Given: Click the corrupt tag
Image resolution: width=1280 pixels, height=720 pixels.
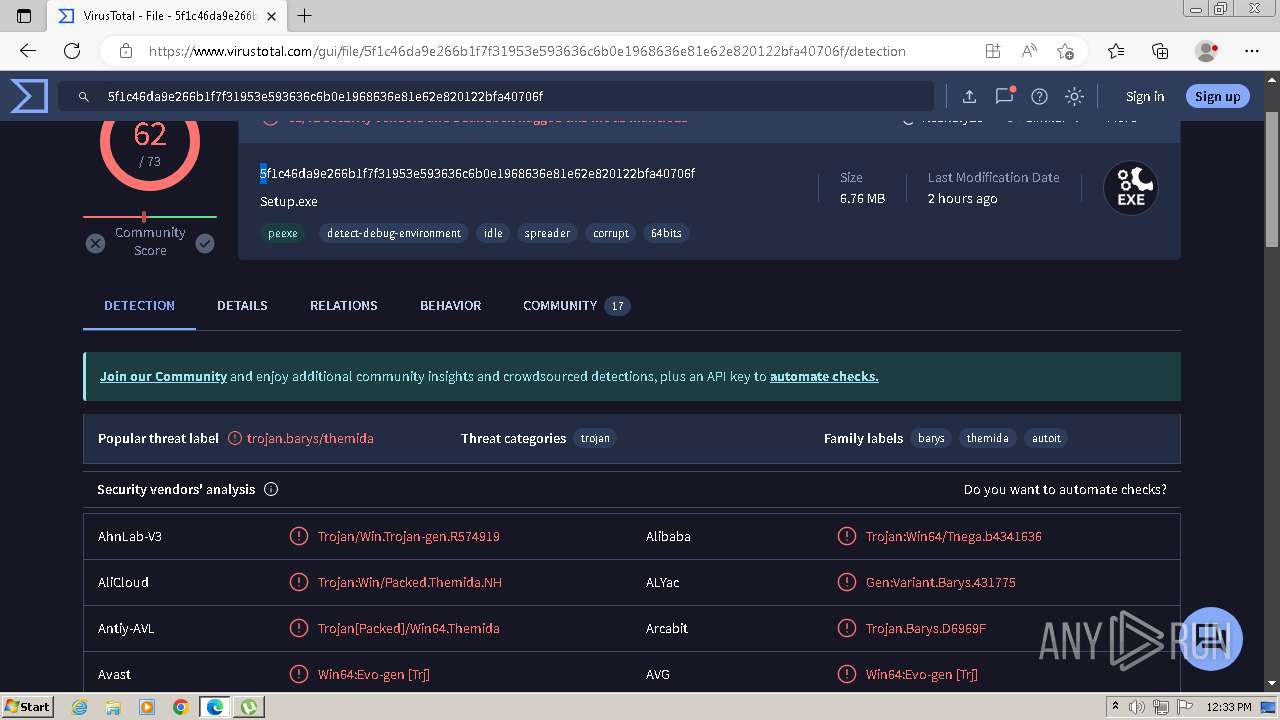Looking at the screenshot, I should pyautogui.click(x=611, y=233).
